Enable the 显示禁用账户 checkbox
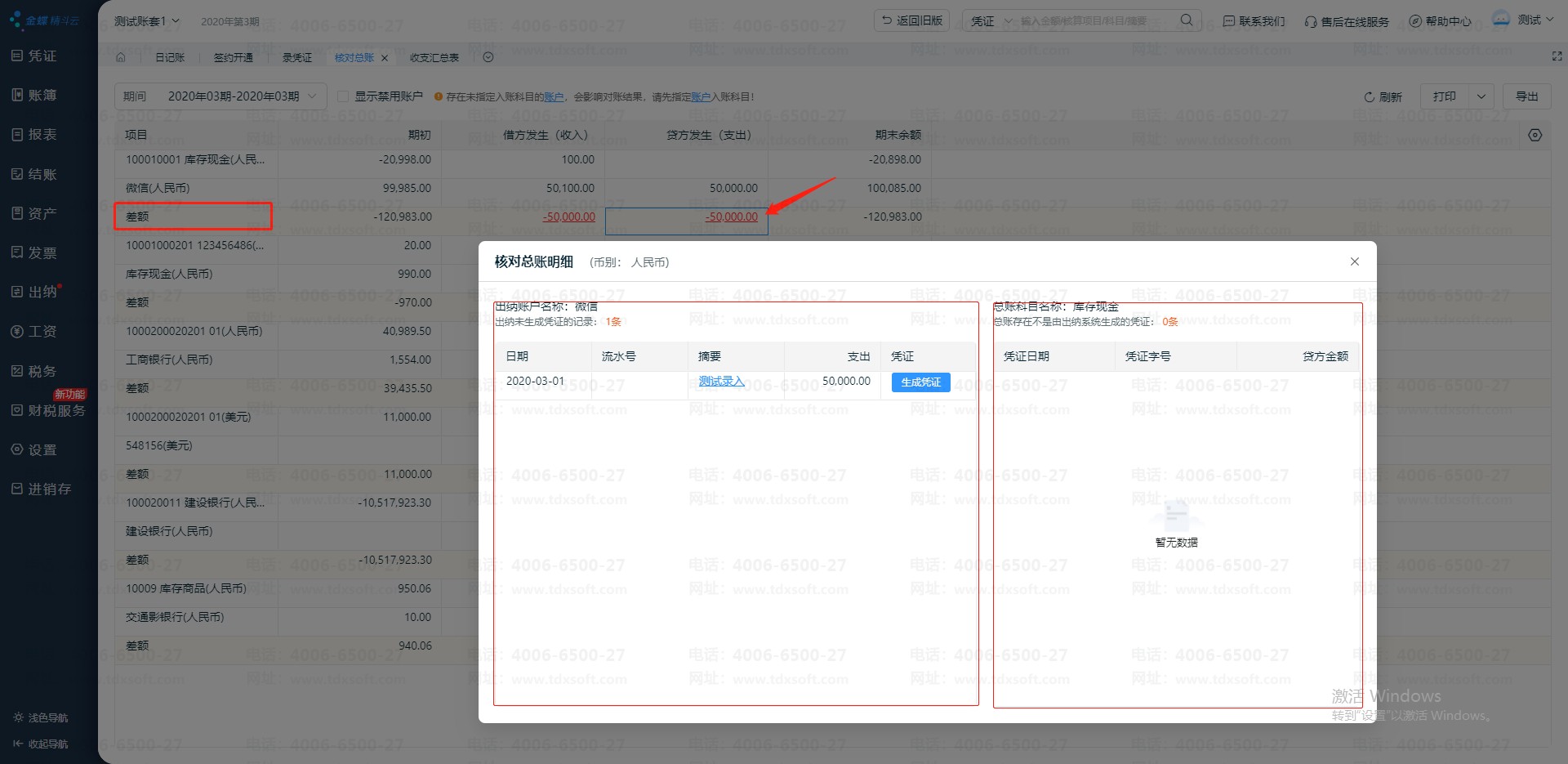Image resolution: width=1568 pixels, height=764 pixels. 343,96
